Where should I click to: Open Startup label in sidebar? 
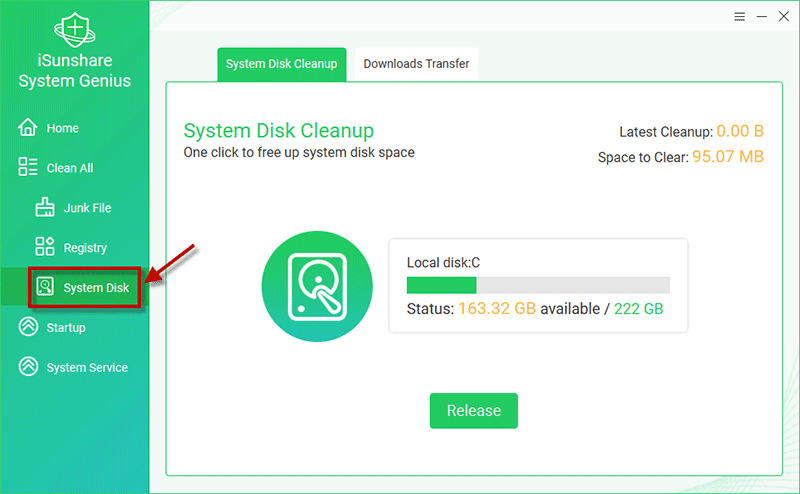pyautogui.click(x=66, y=328)
